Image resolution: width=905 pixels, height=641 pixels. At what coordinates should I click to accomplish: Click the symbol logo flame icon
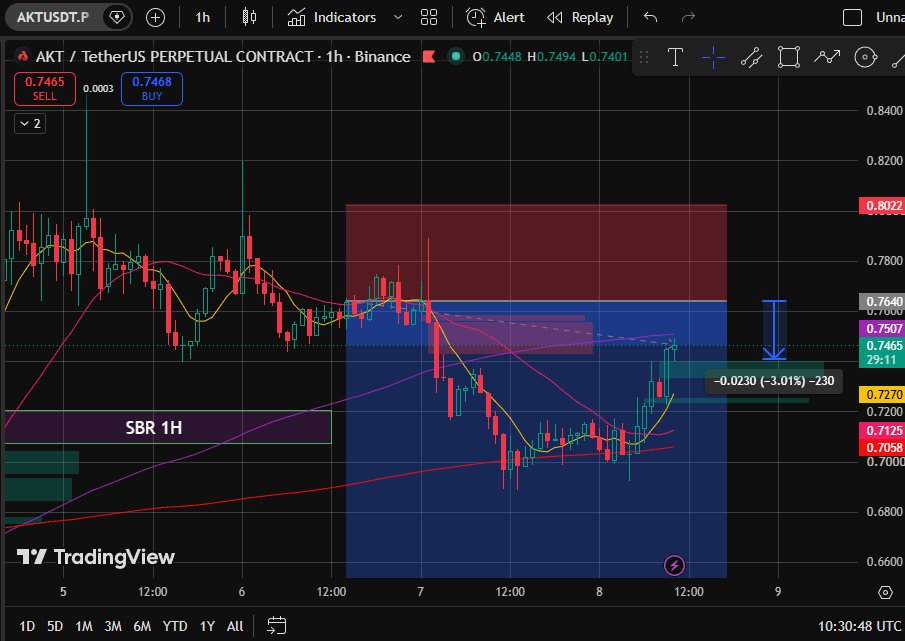(23, 56)
